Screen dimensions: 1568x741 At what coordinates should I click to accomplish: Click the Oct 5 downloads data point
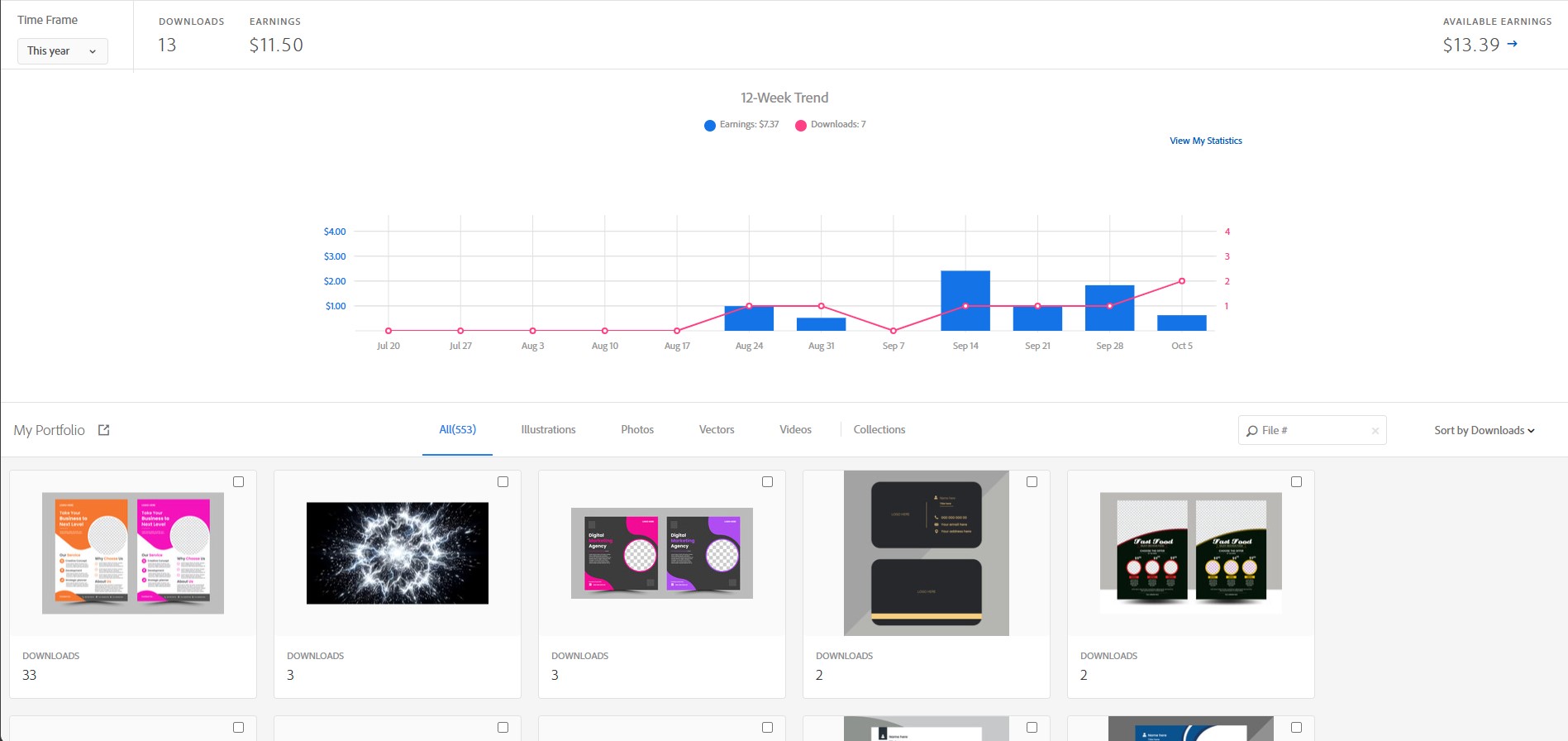click(1182, 281)
